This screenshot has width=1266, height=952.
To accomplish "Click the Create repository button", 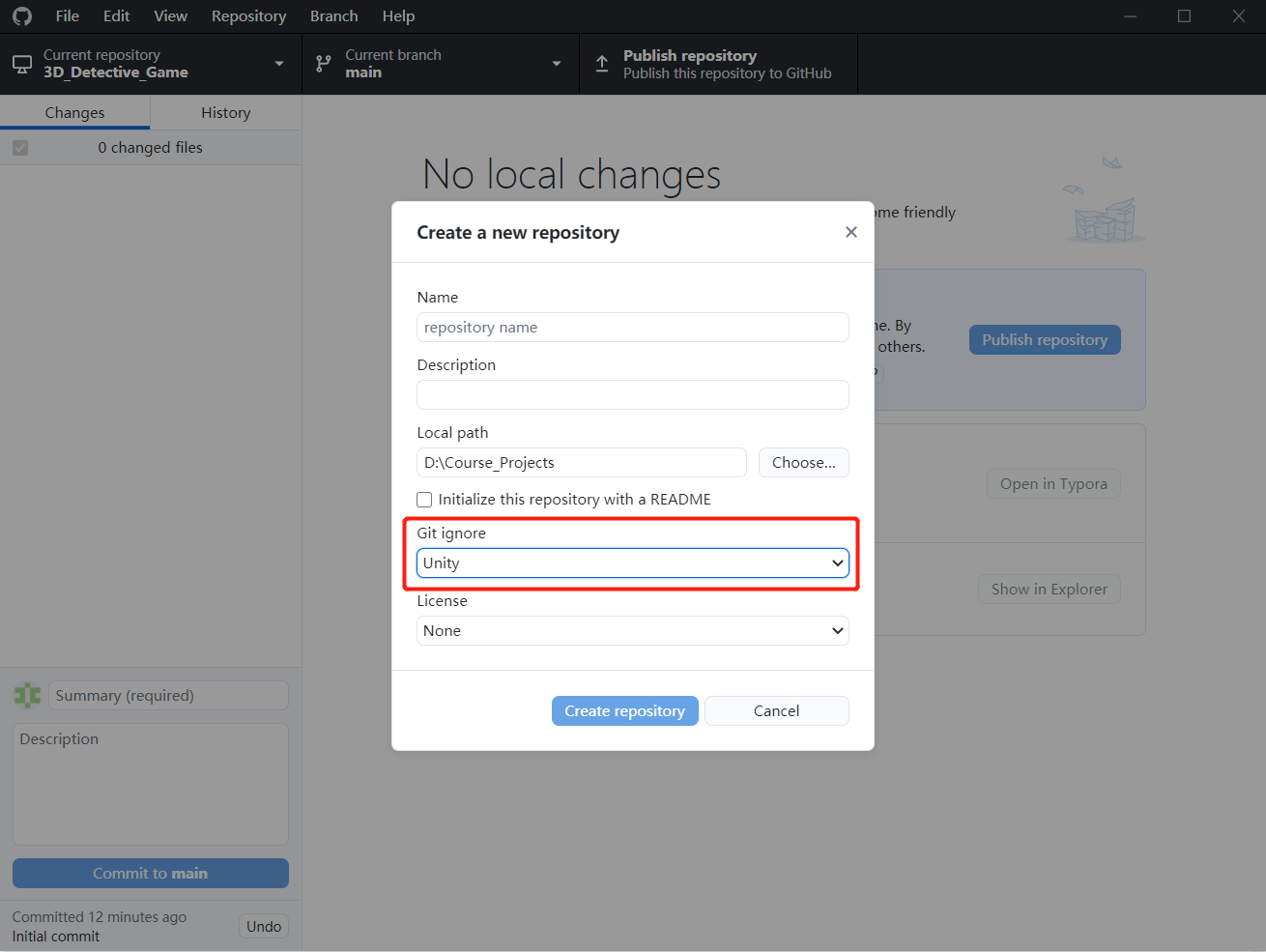I will pyautogui.click(x=624, y=710).
